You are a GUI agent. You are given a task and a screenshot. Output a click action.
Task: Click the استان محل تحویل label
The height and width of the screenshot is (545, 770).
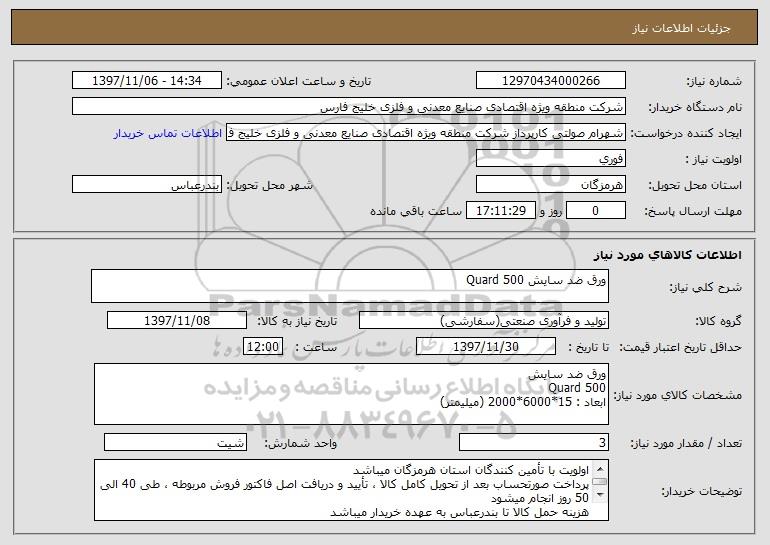(x=695, y=185)
